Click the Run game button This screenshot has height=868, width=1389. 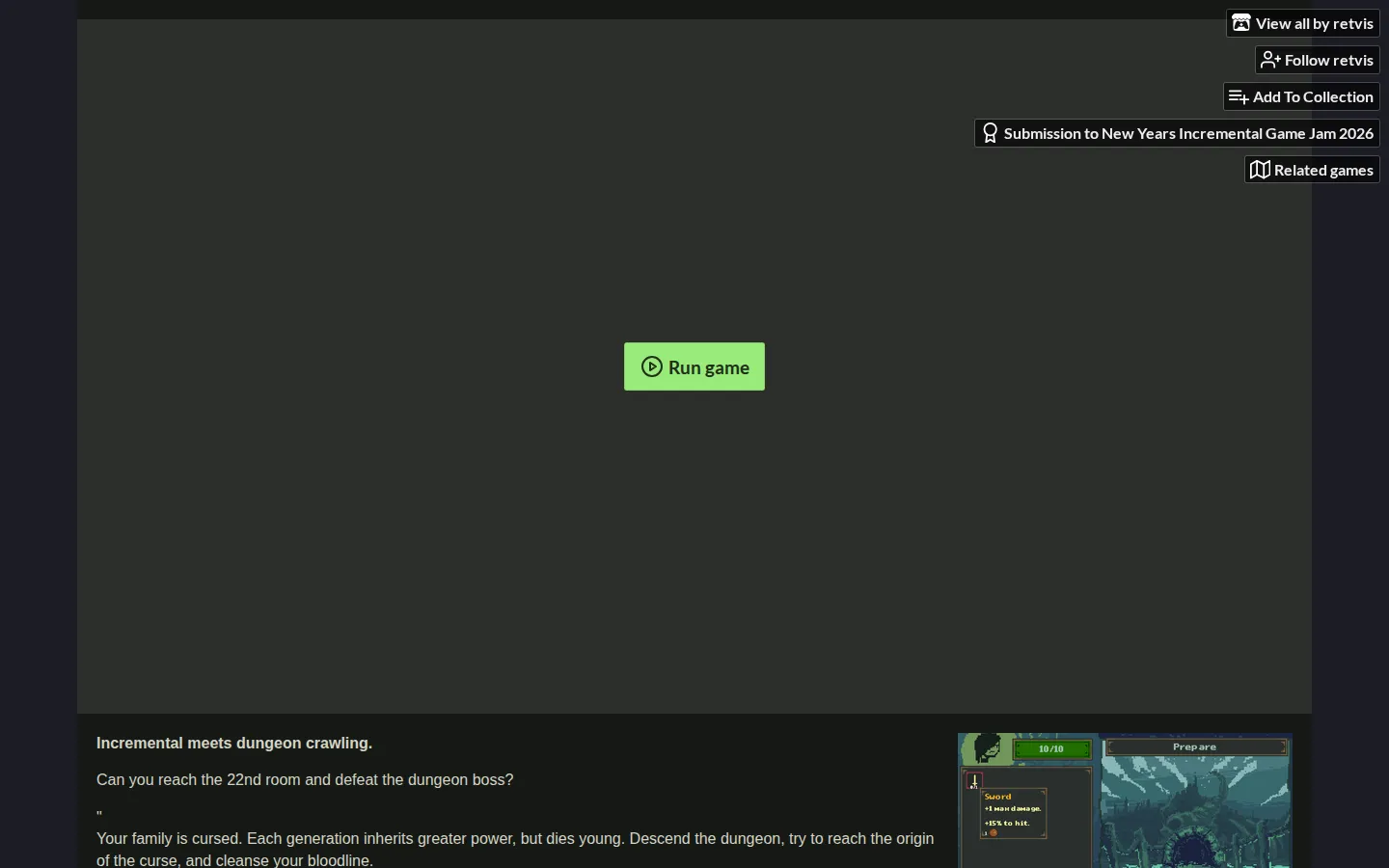pyautogui.click(x=694, y=366)
